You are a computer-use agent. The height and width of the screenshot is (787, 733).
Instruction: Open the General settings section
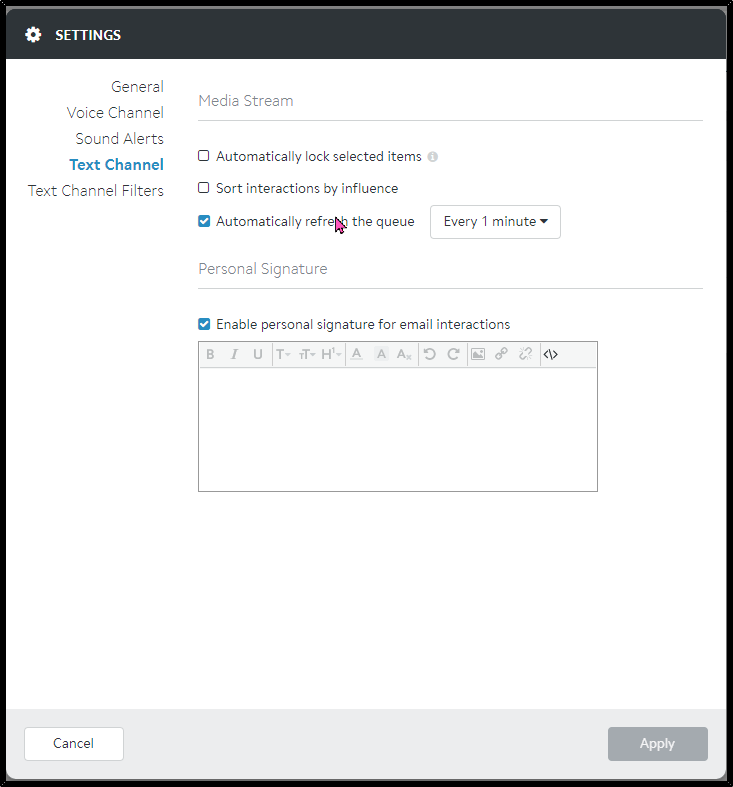coord(137,87)
